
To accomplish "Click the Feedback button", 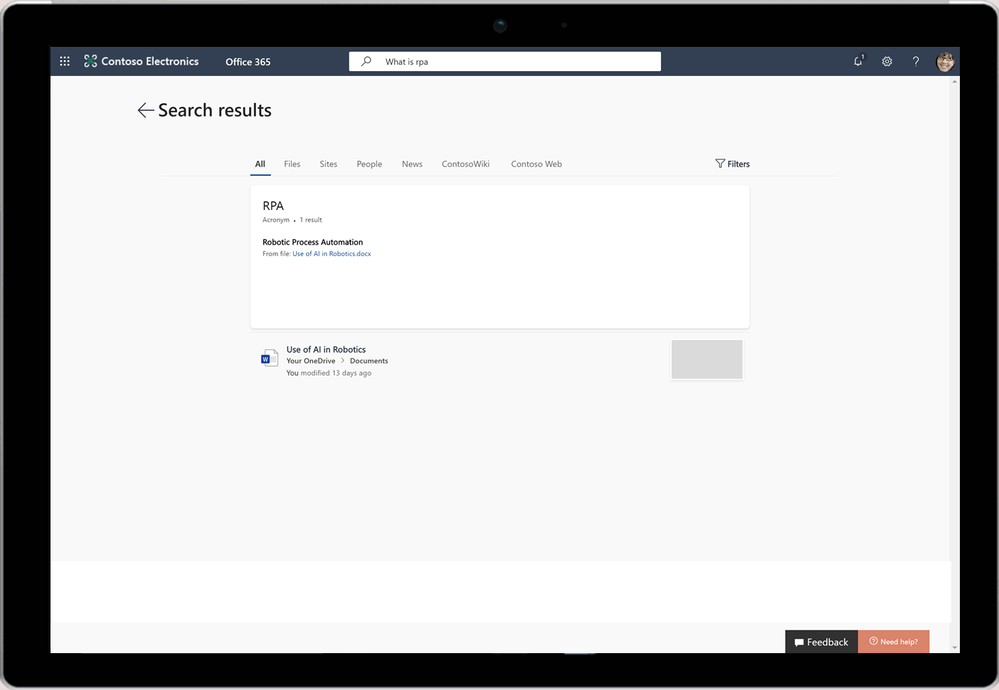I will pyautogui.click(x=821, y=642).
